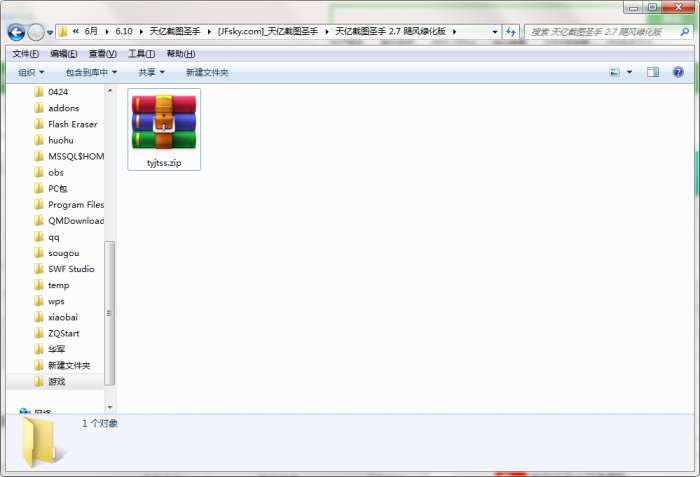This screenshot has height=477, width=700.
Task: Open the 查看(V) menu
Action: (x=103, y=54)
